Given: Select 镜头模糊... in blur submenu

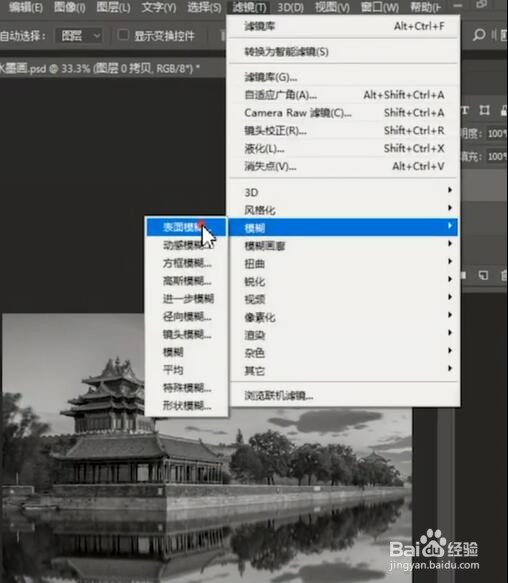Looking at the screenshot, I should pyautogui.click(x=186, y=334).
